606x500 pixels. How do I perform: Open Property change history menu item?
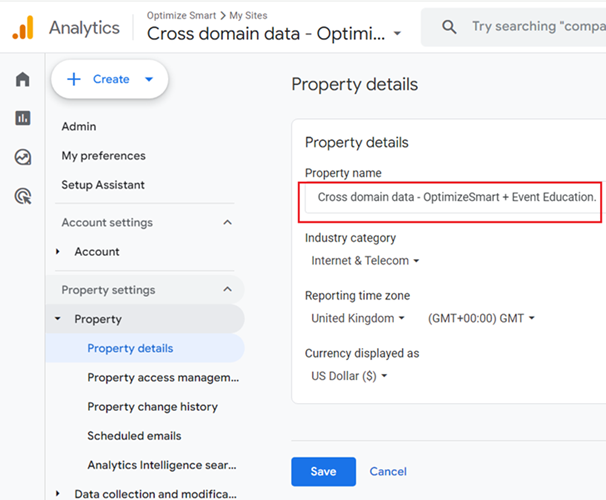[152, 407]
